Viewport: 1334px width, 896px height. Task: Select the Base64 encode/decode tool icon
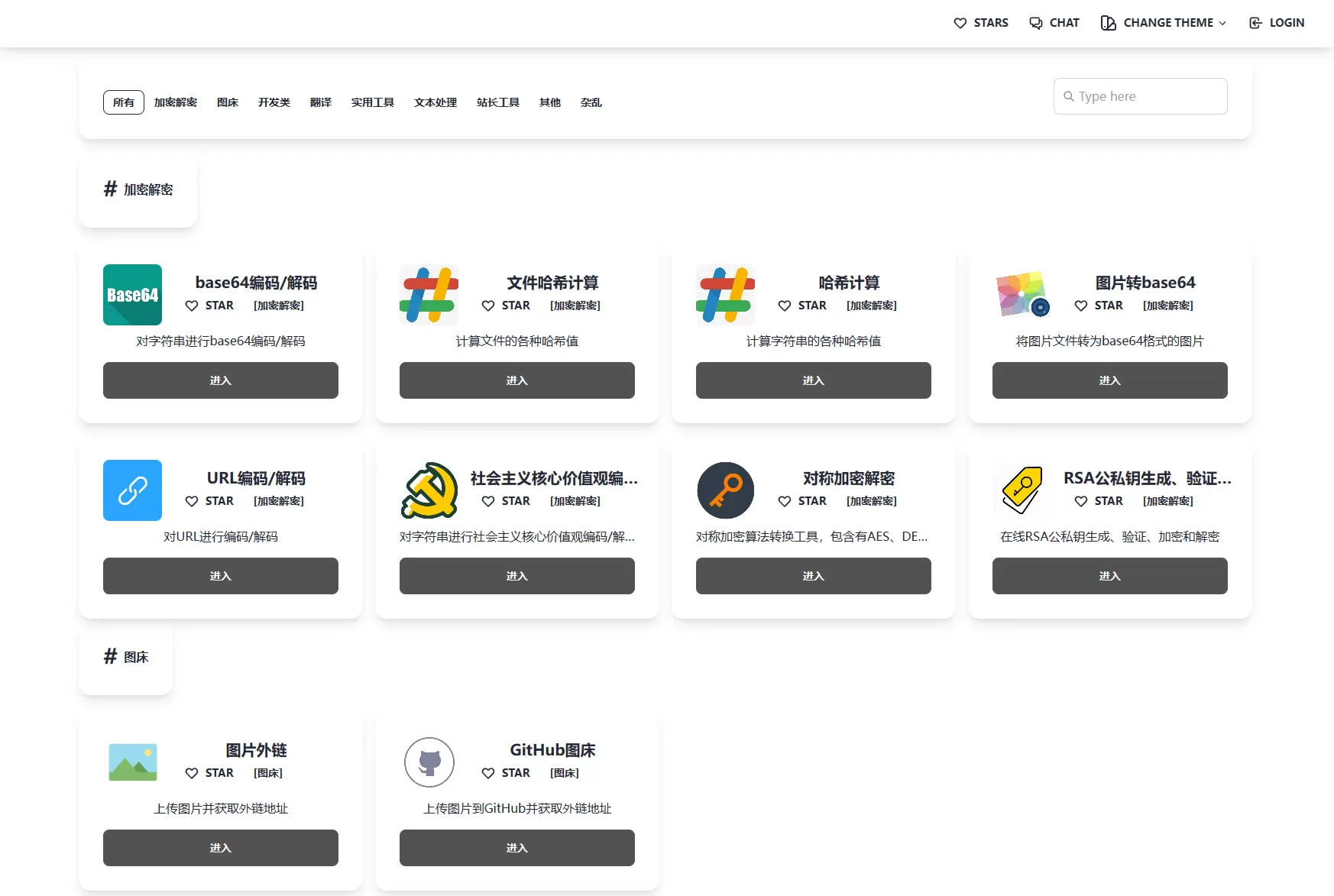131,295
